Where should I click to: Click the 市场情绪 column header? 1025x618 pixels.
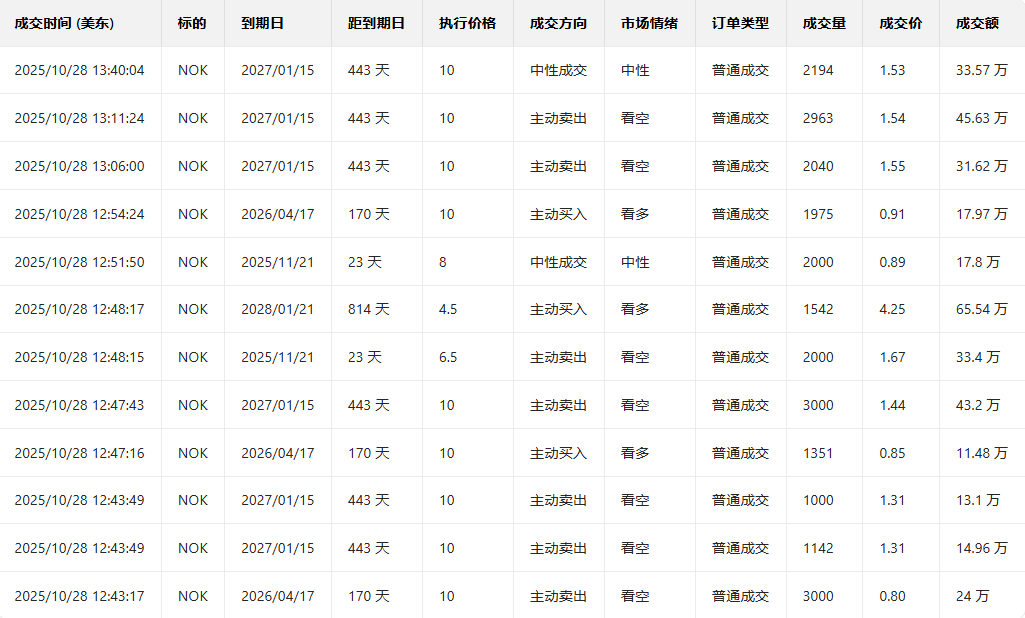coord(649,24)
